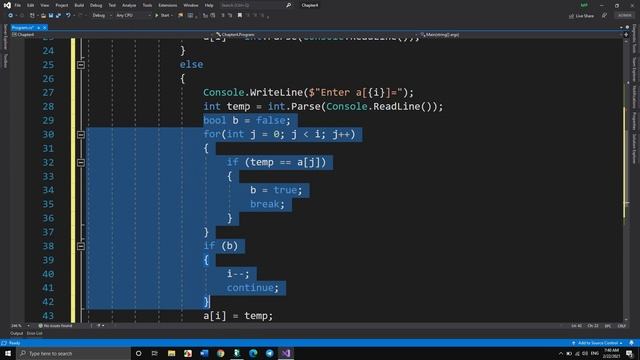Screen dimensions: 640x360
Task: Click Add to Source Control
Action: point(597,343)
